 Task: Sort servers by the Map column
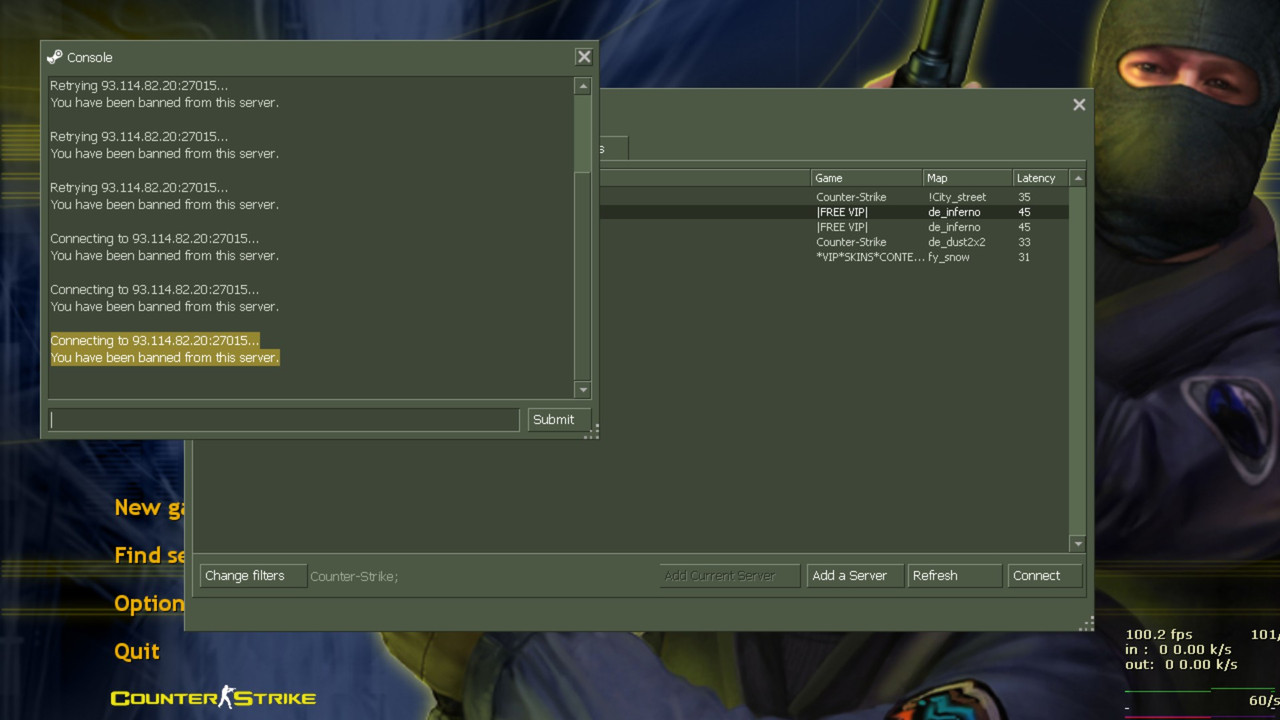pyautogui.click(x=968, y=178)
